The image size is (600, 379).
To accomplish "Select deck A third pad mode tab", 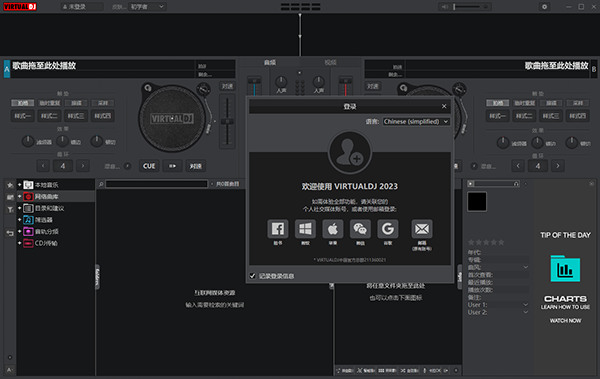I will pos(76,103).
